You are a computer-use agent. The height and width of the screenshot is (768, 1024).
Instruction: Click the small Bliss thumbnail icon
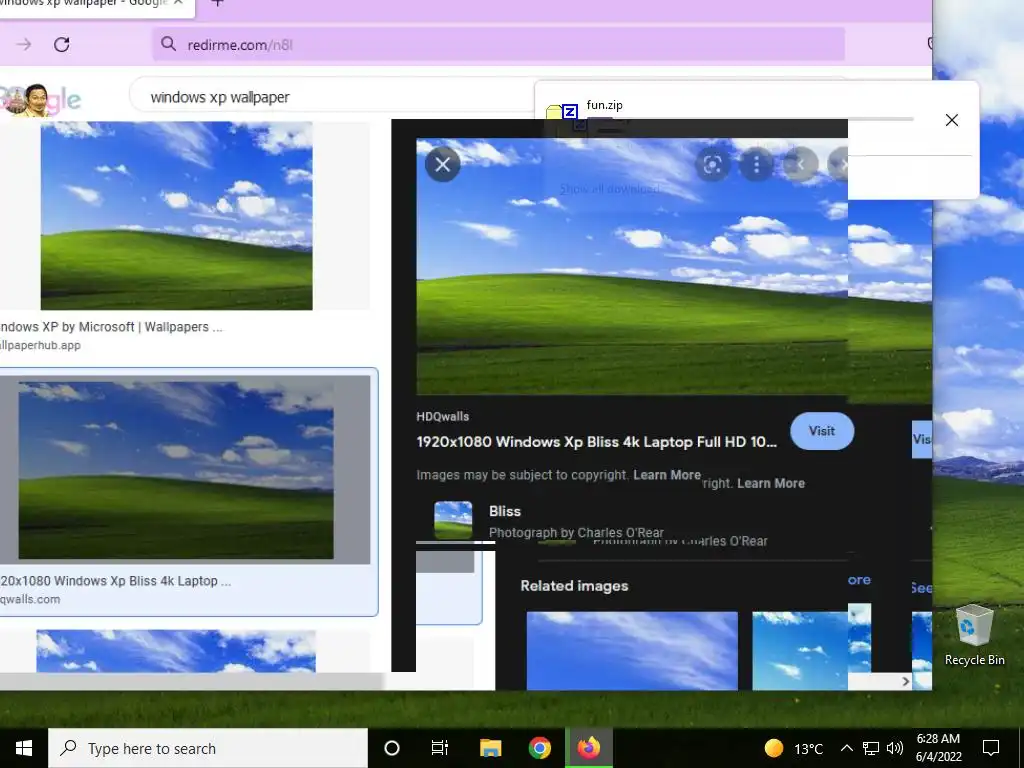[x=453, y=520]
